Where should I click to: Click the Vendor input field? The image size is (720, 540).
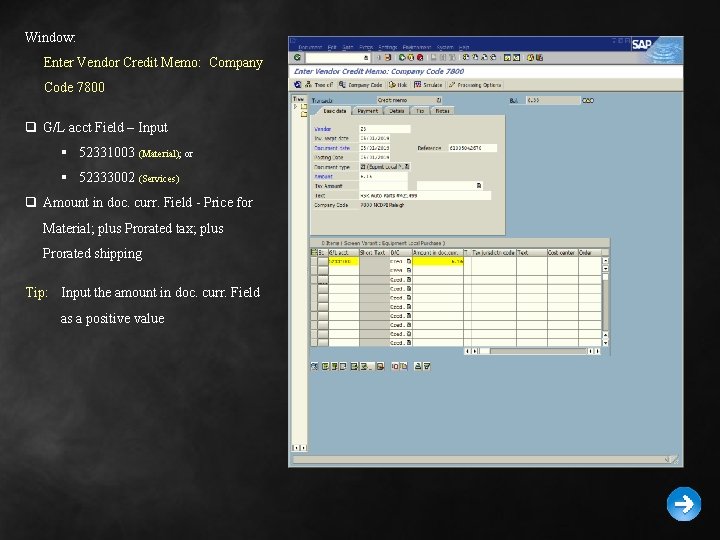tap(385, 129)
